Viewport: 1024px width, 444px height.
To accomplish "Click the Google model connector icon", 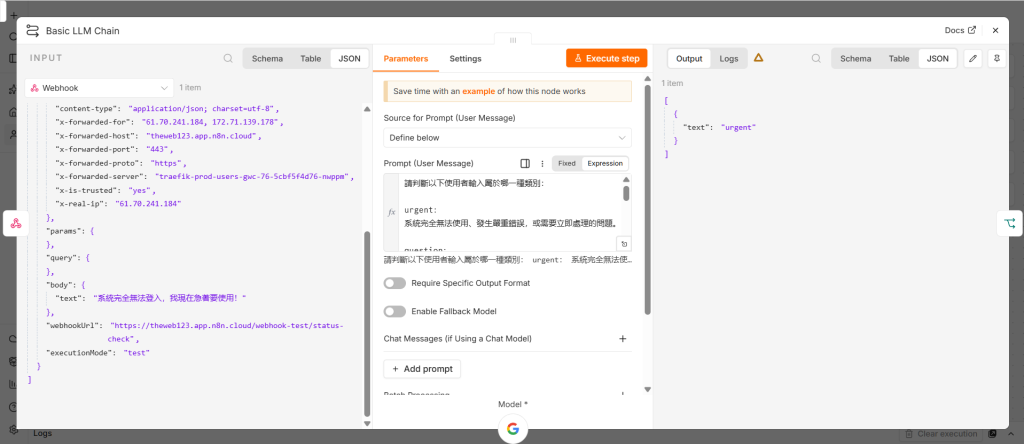I will 513,429.
